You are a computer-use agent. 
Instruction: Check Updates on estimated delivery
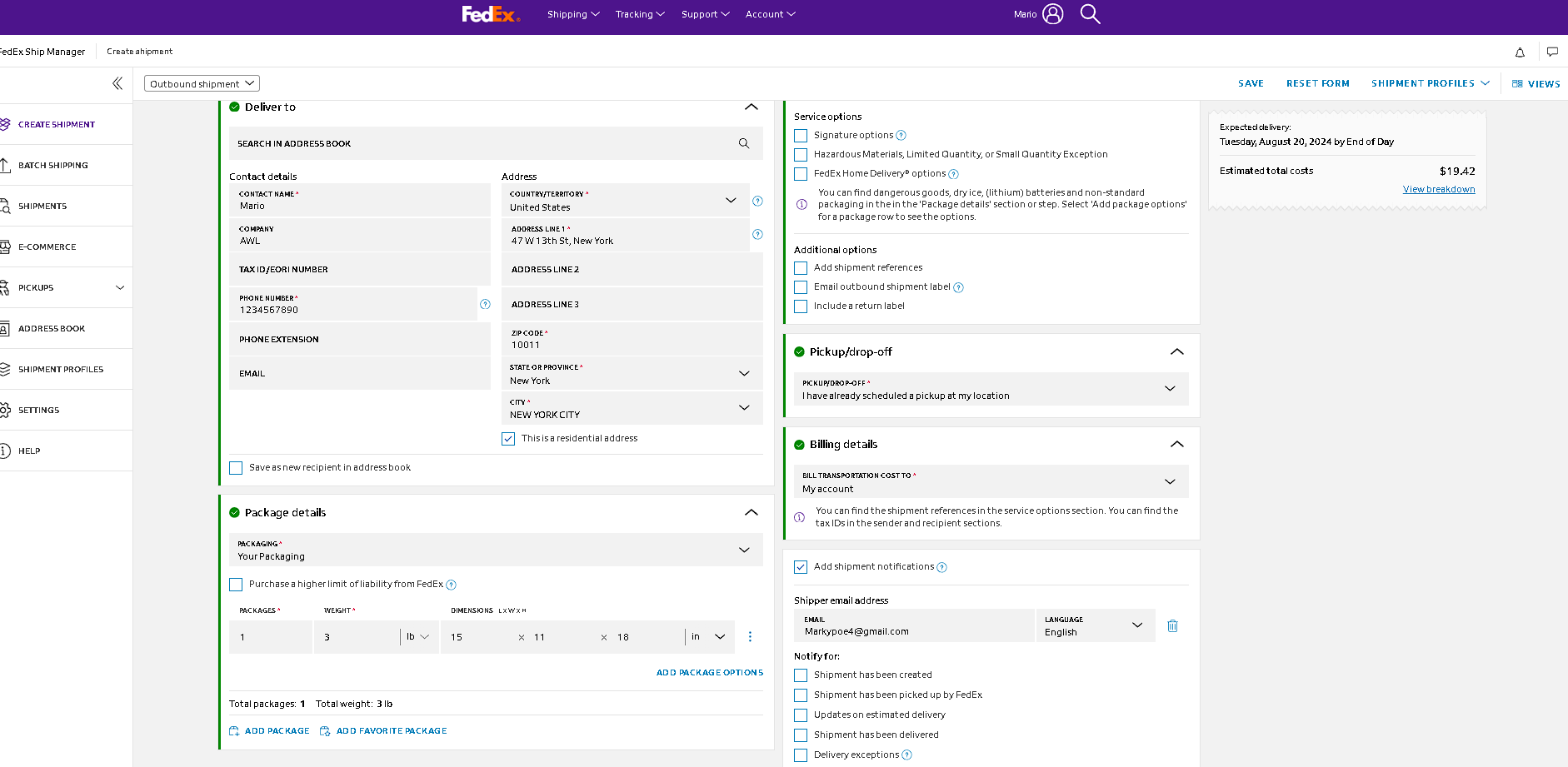pos(801,715)
